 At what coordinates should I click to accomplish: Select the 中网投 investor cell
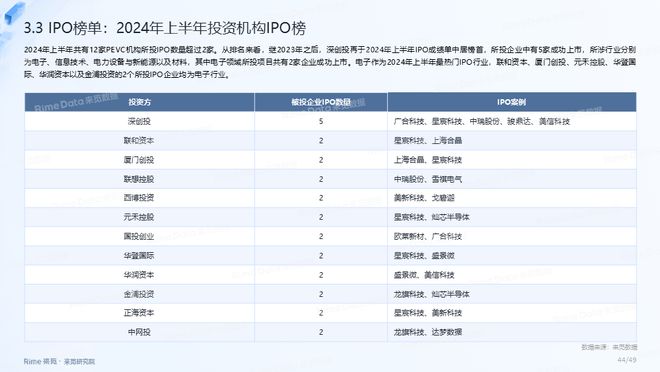point(139,332)
